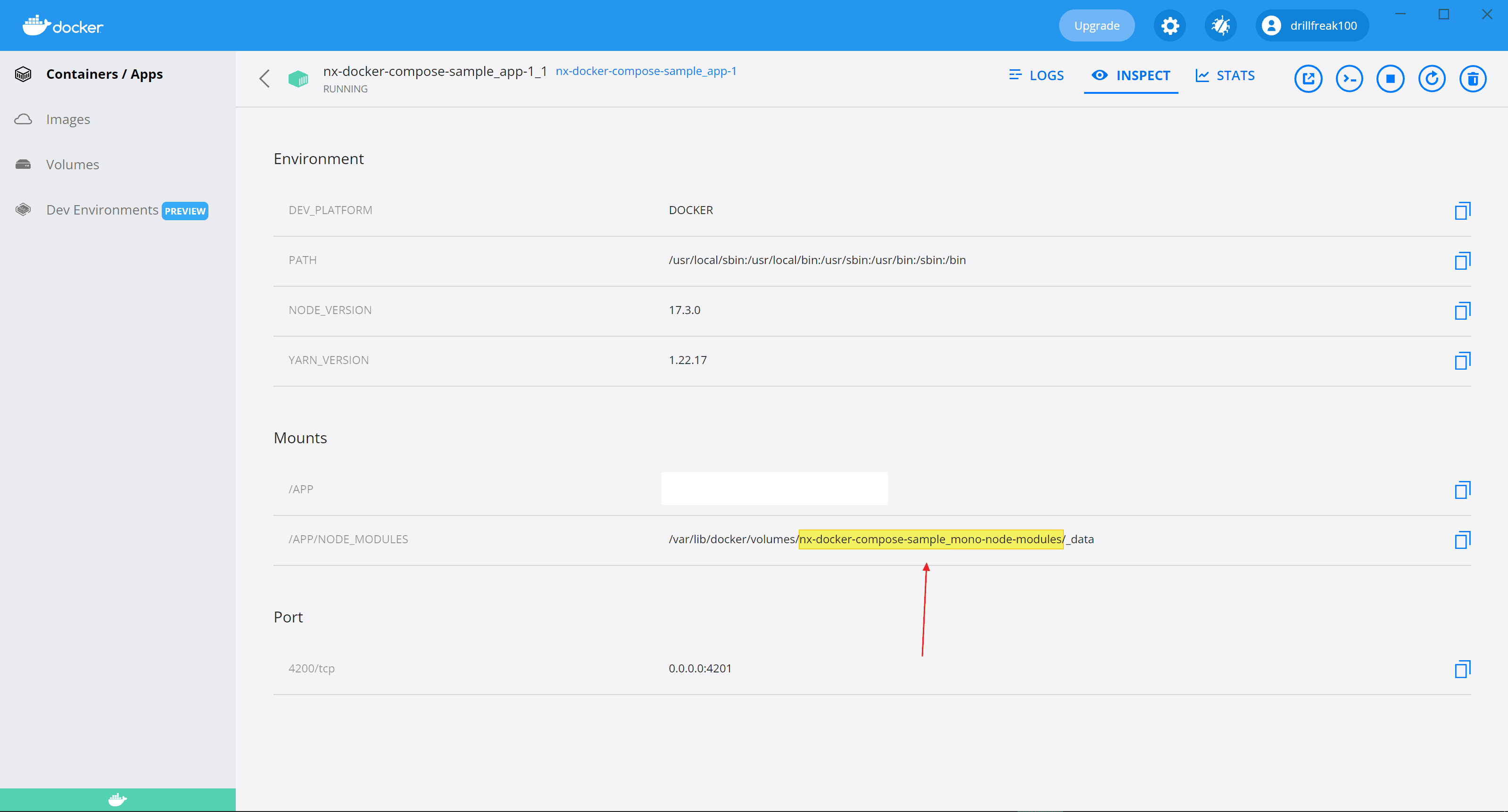Copy the NODE_VERSION value
Screen dimensions: 1508x812
pos(1462,310)
